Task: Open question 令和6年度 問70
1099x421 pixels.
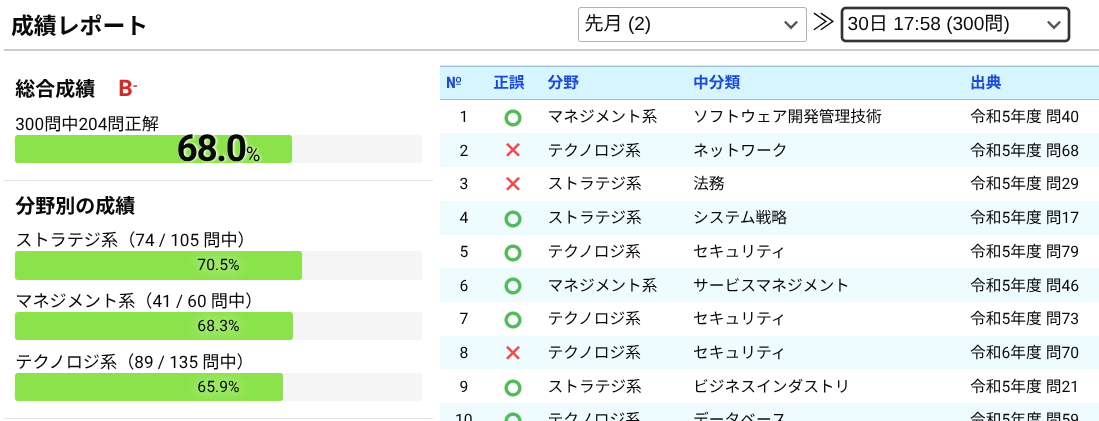Action: click(x=1024, y=353)
